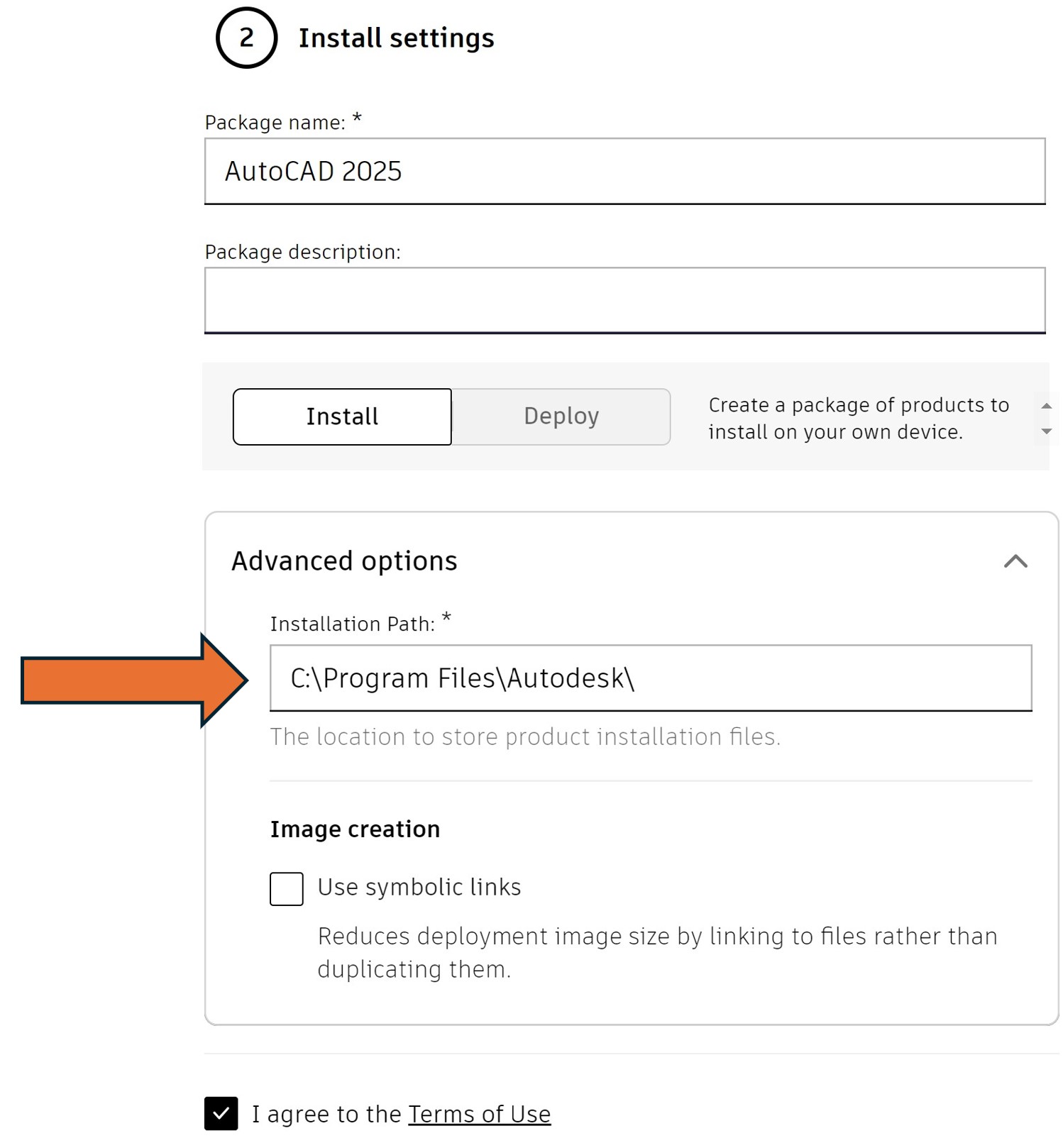
Task: Click the Image creation label
Action: pos(355,828)
